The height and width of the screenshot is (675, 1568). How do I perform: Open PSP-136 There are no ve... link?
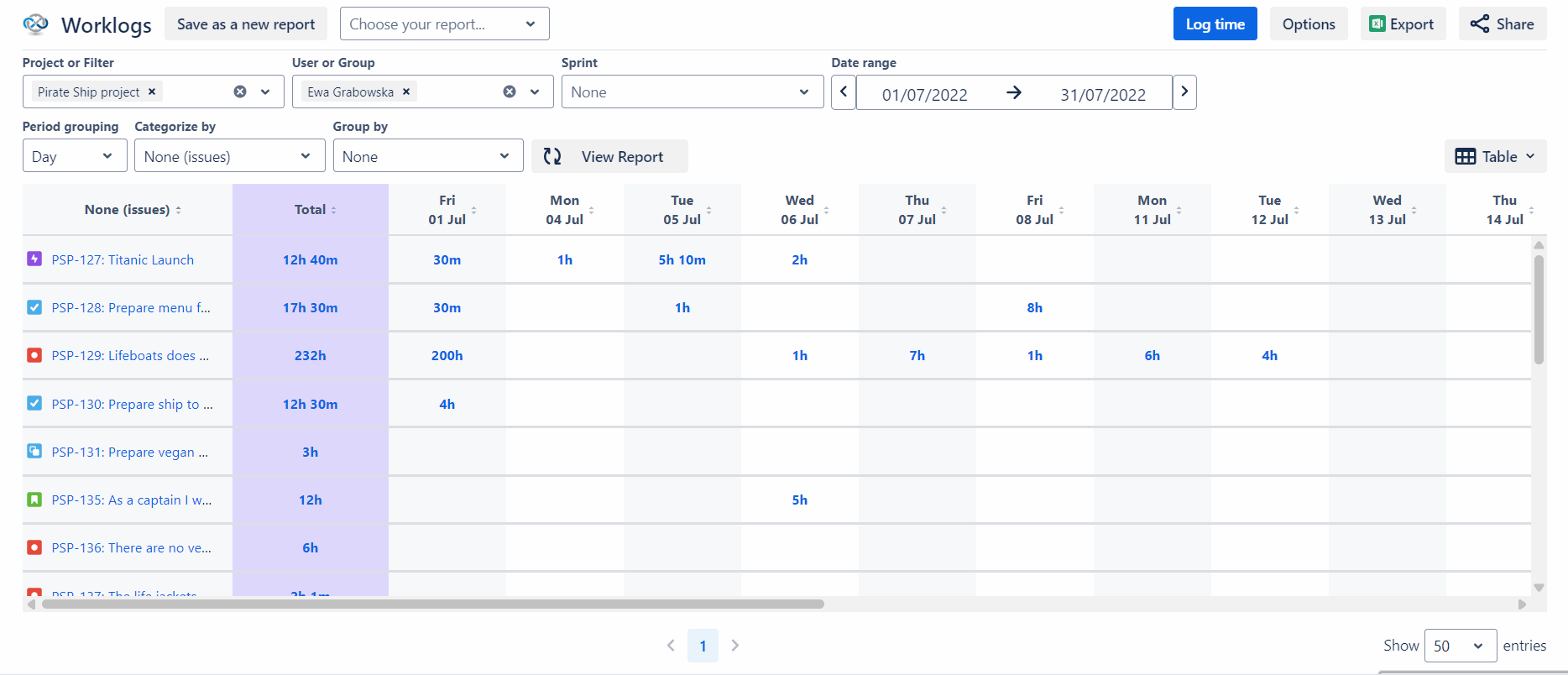coord(132,547)
